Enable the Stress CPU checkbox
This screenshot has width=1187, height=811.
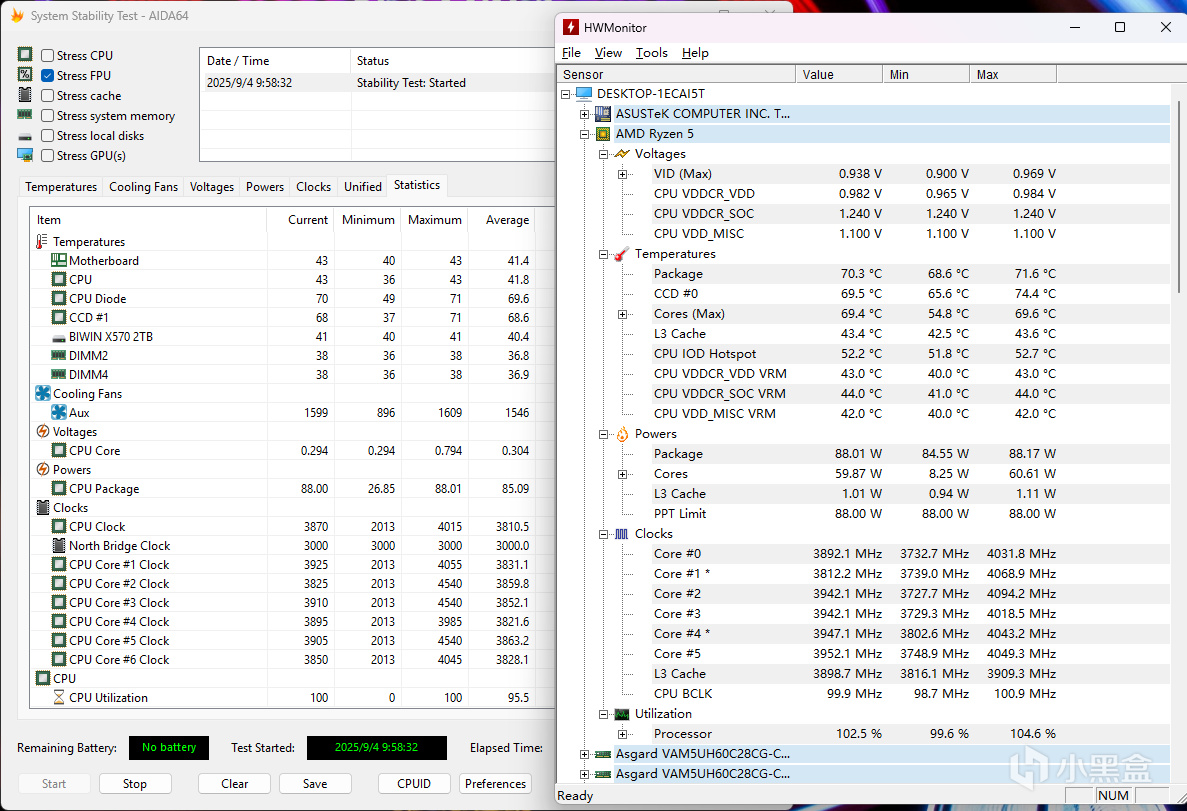coord(48,55)
